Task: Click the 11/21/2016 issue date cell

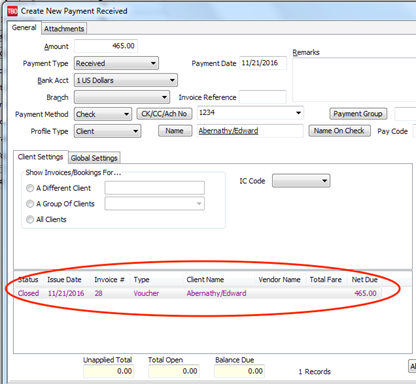Action: tap(66, 293)
